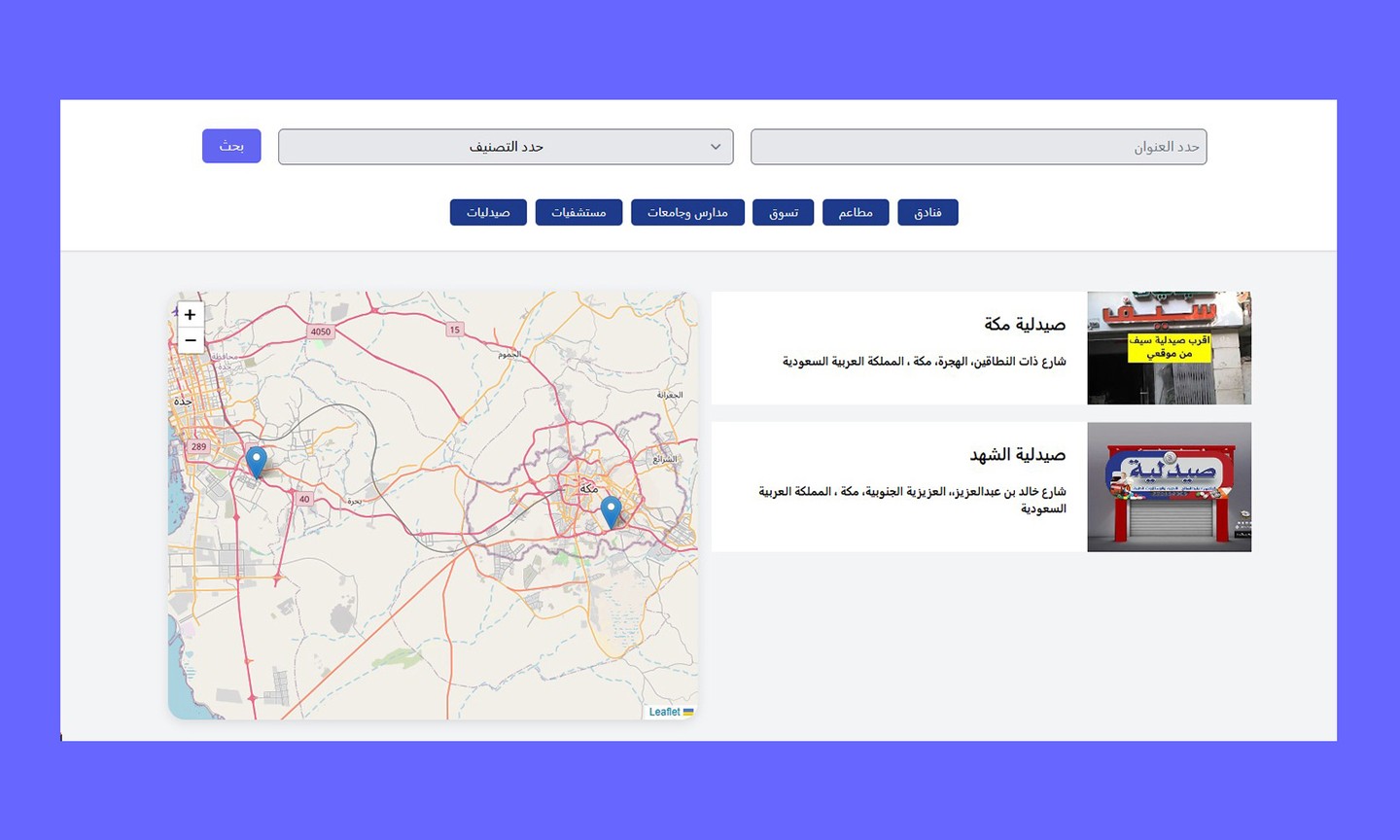The width and height of the screenshot is (1400, 840).
Task: Click the zoom in (+) control on the map
Action: click(190, 314)
